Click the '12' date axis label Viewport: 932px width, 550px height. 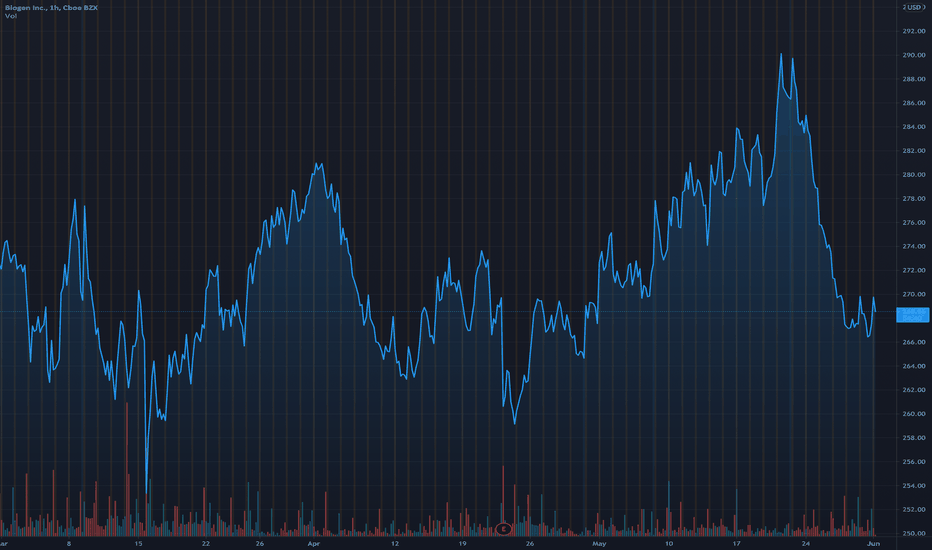395,543
